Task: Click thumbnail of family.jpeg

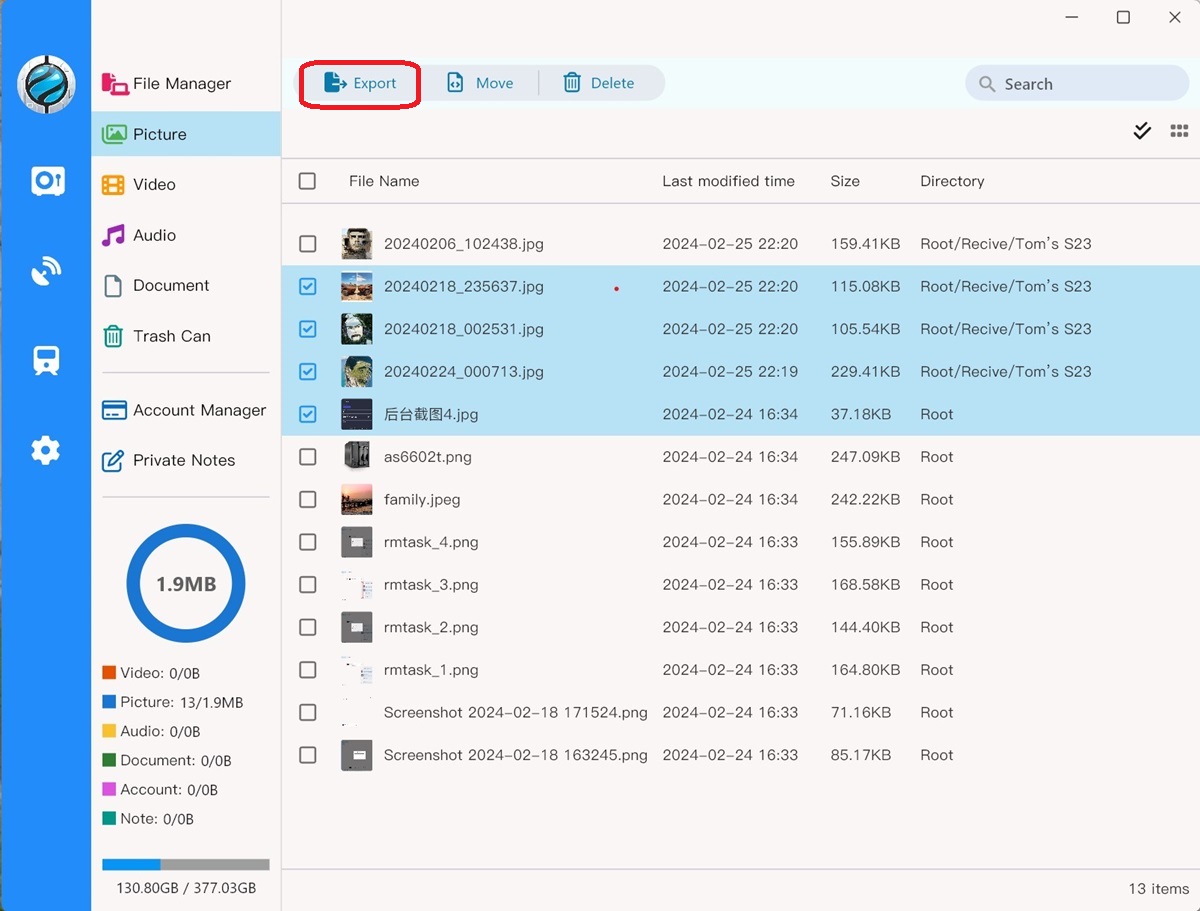Action: [357, 500]
